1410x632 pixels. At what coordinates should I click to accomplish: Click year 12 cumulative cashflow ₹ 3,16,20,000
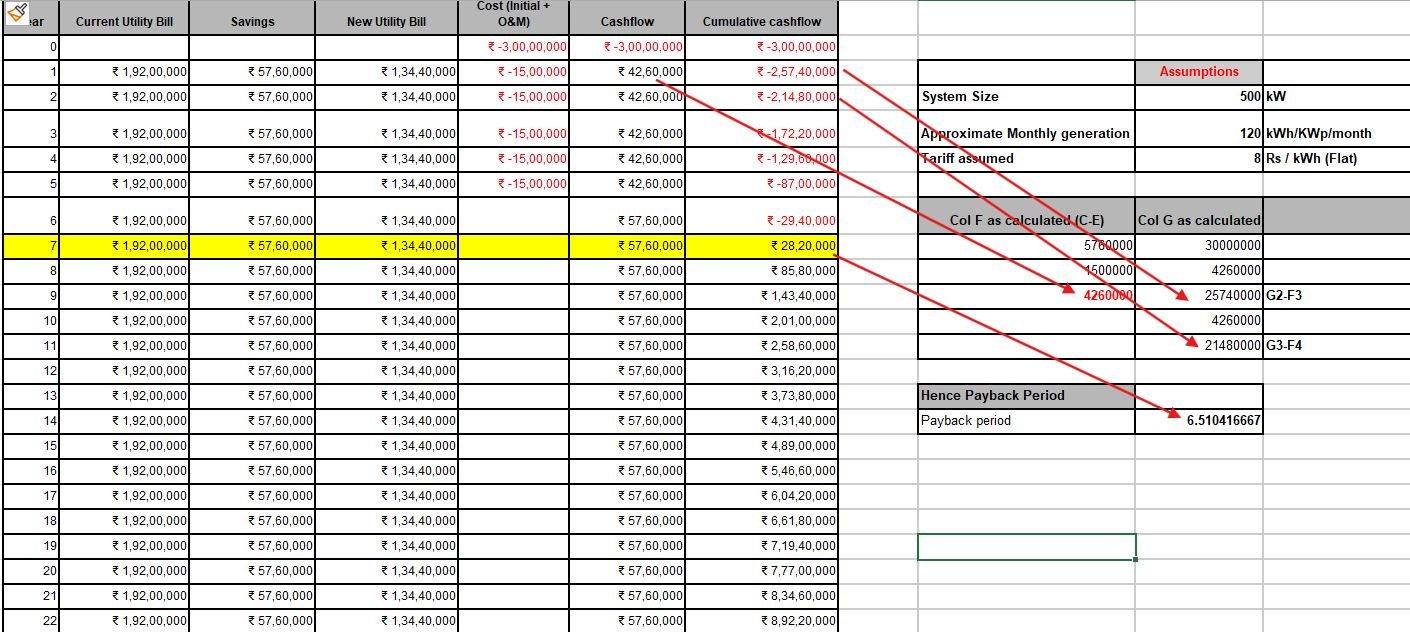[x=761, y=371]
